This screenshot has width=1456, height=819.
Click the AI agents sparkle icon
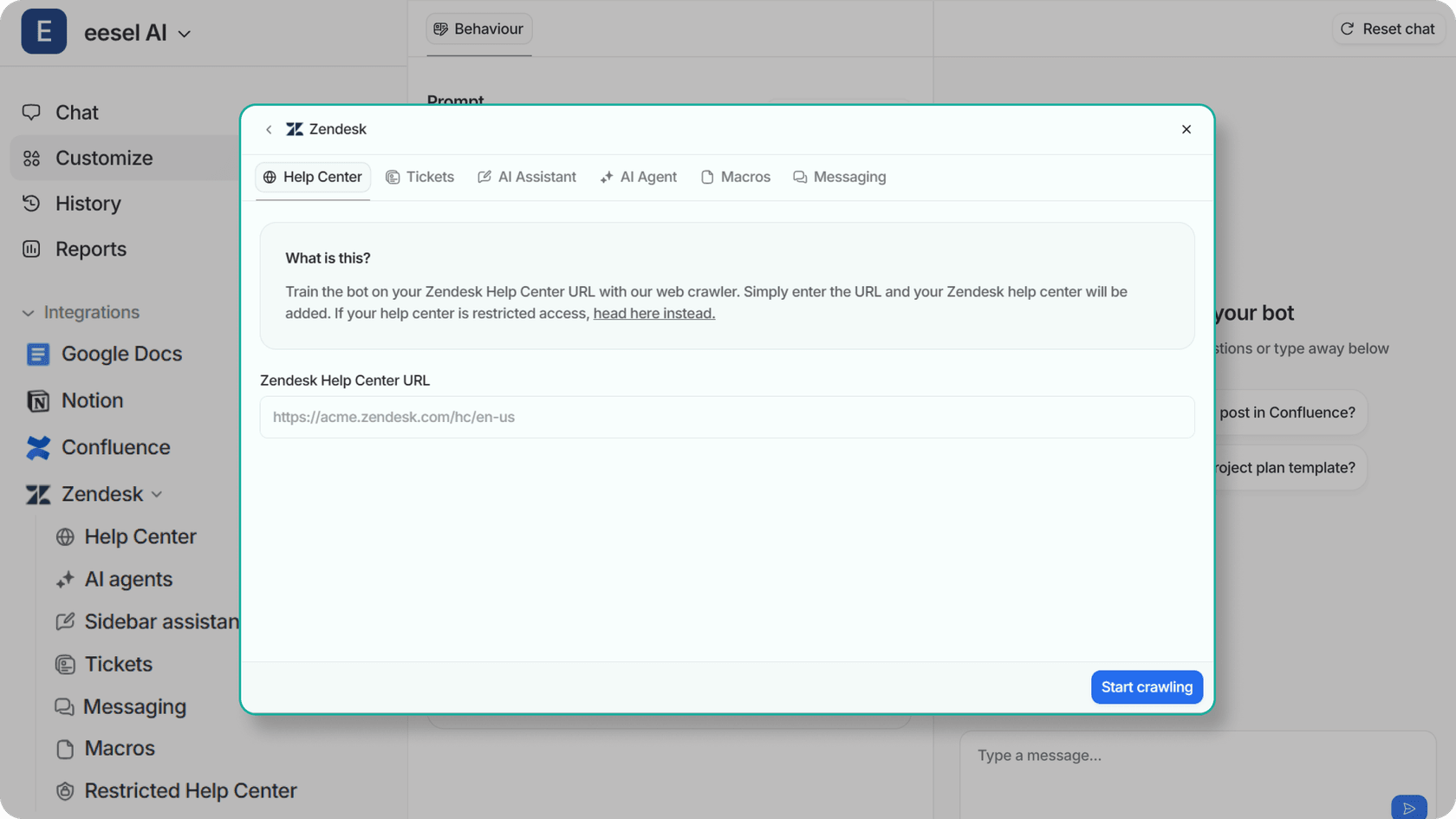65,579
